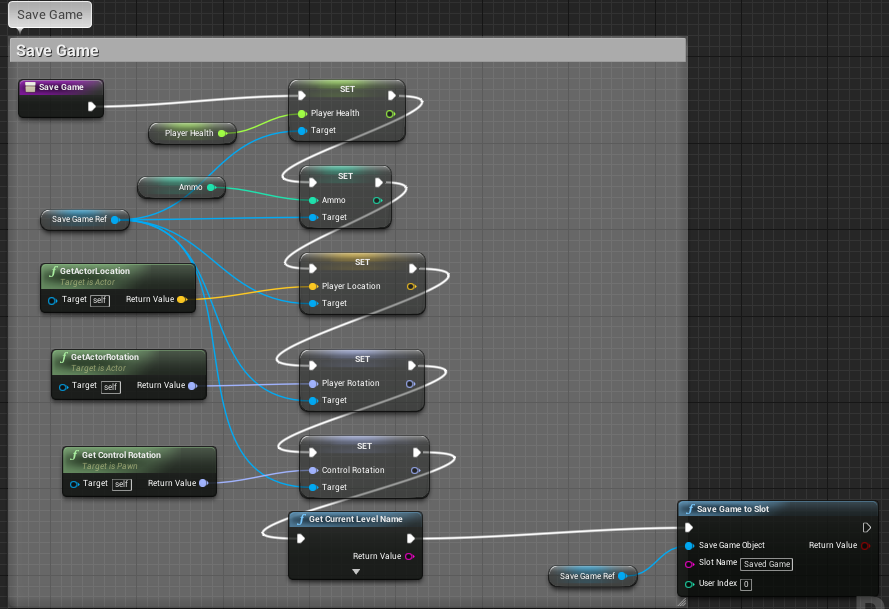Viewport: 889px width, 609px height.
Task: Click Player Health variable's green output pin
Action: pos(222,133)
